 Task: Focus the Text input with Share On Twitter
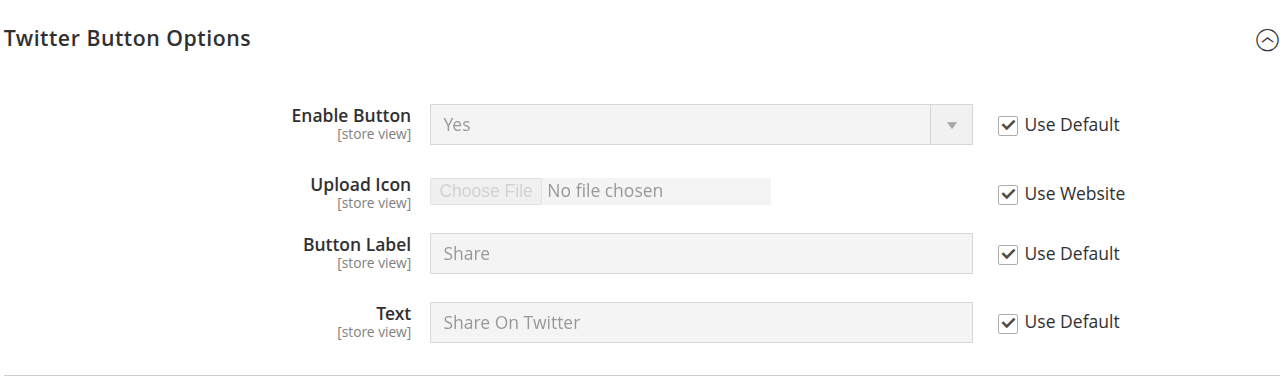701,323
